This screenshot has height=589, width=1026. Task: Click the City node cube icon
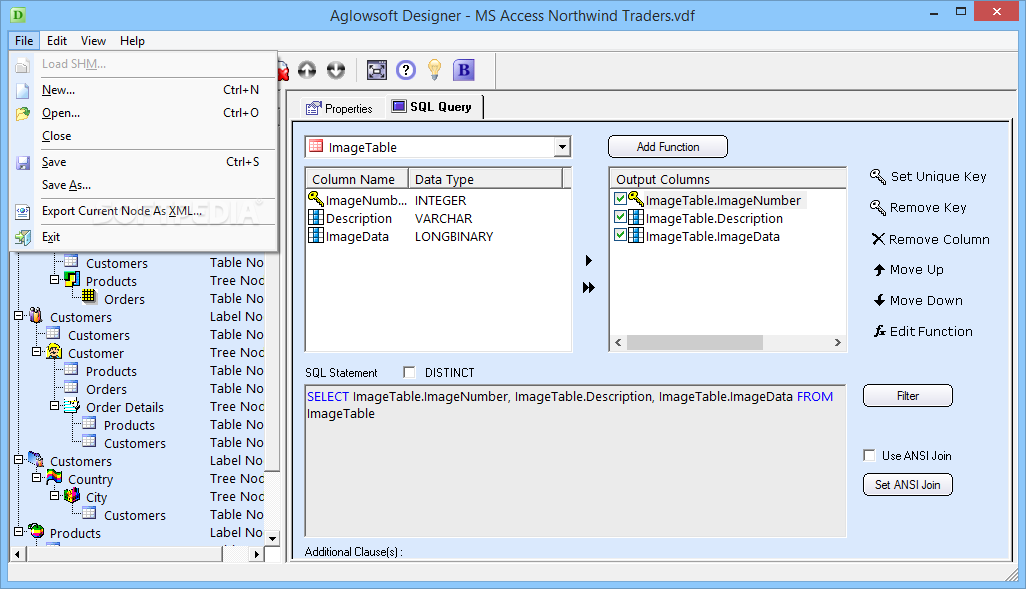point(72,496)
